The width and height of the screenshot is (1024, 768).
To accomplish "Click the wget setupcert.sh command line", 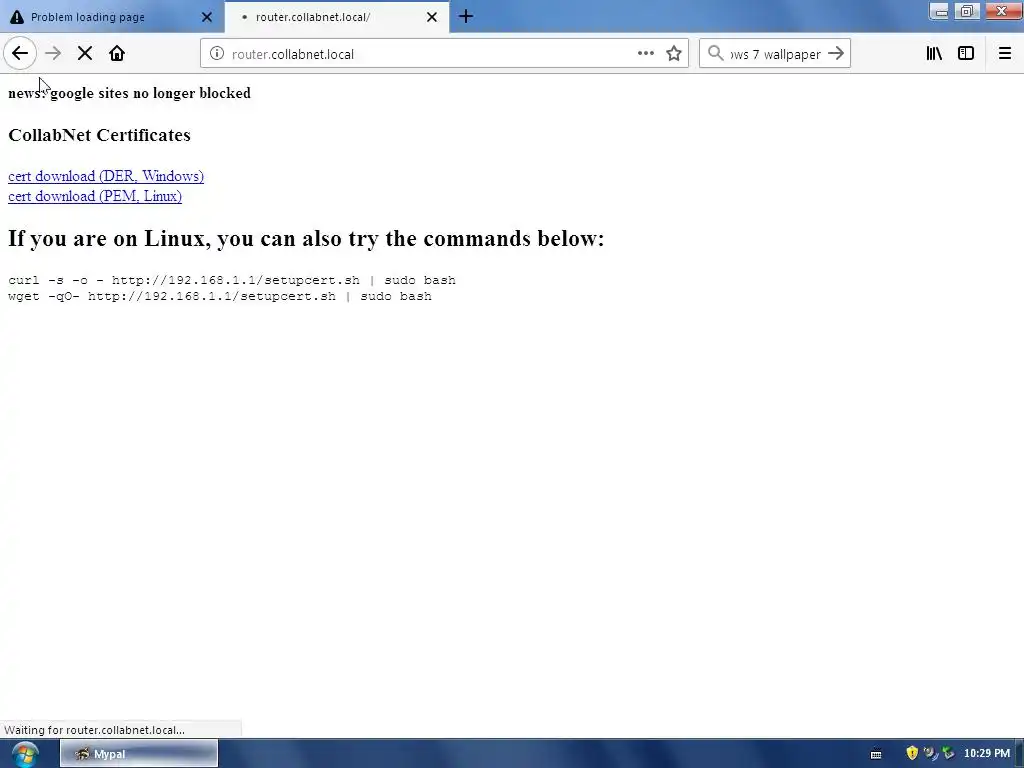I will 219,296.
